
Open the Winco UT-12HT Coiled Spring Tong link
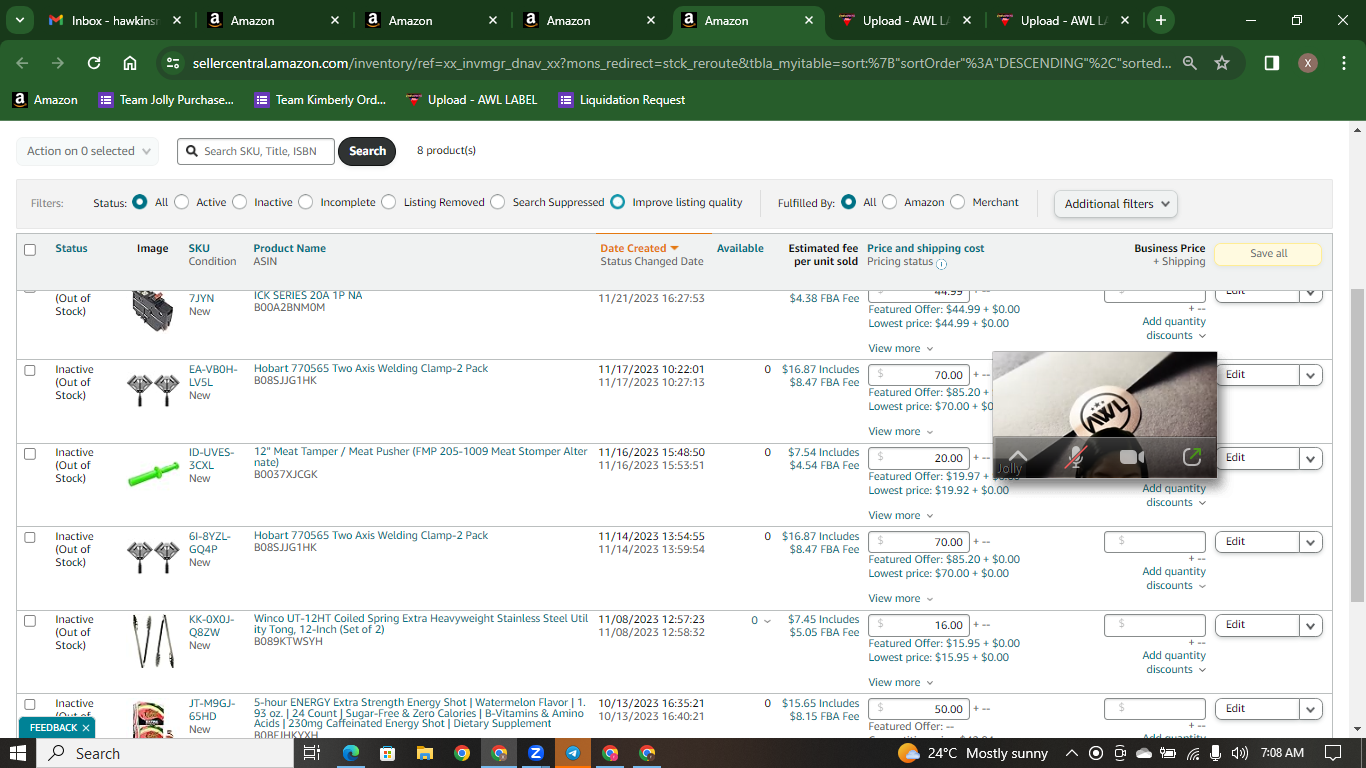pos(421,624)
